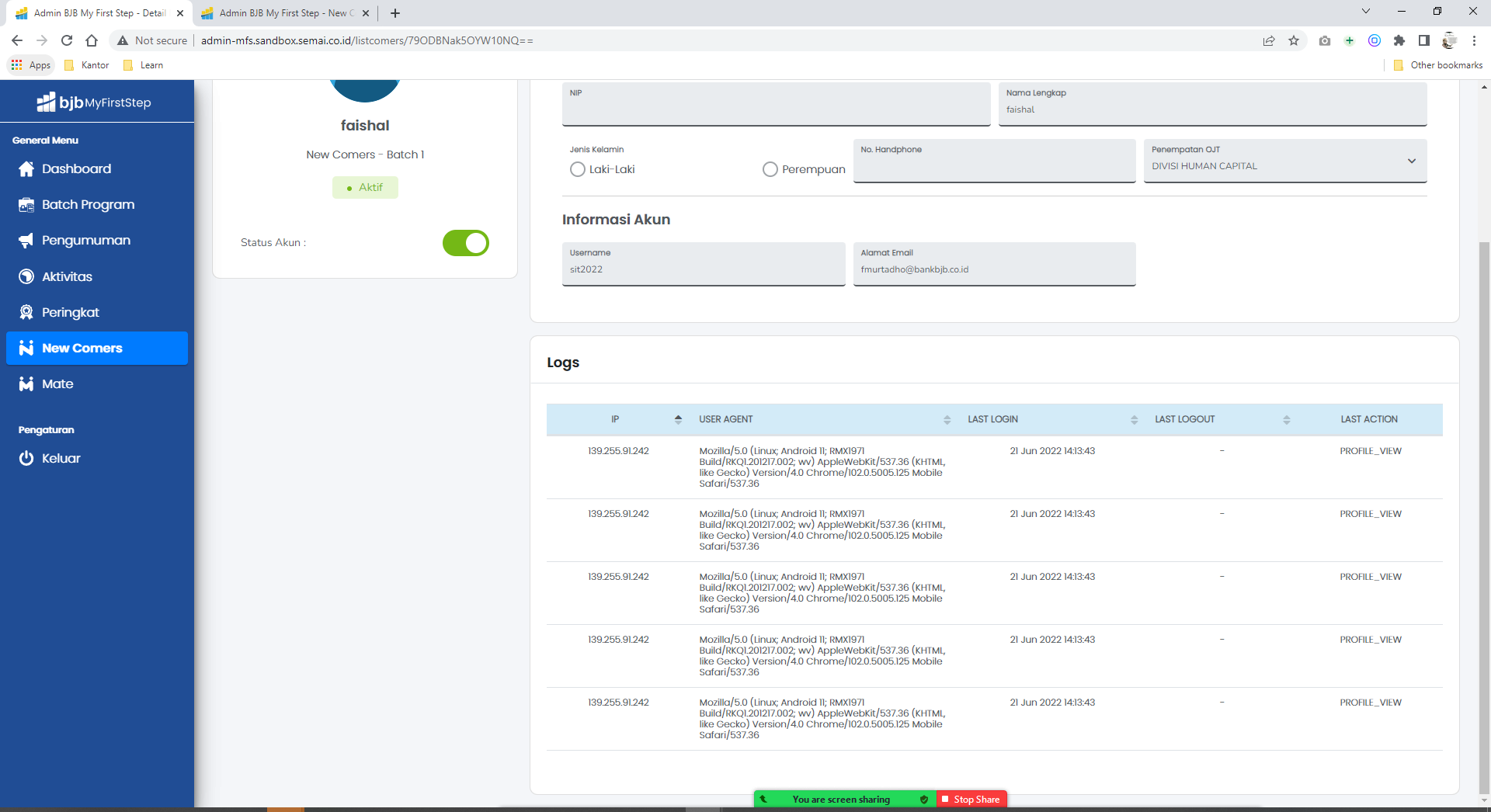This screenshot has height=812, width=1491.
Task: Click the Pengumuman megaphone icon
Action: (x=26, y=240)
